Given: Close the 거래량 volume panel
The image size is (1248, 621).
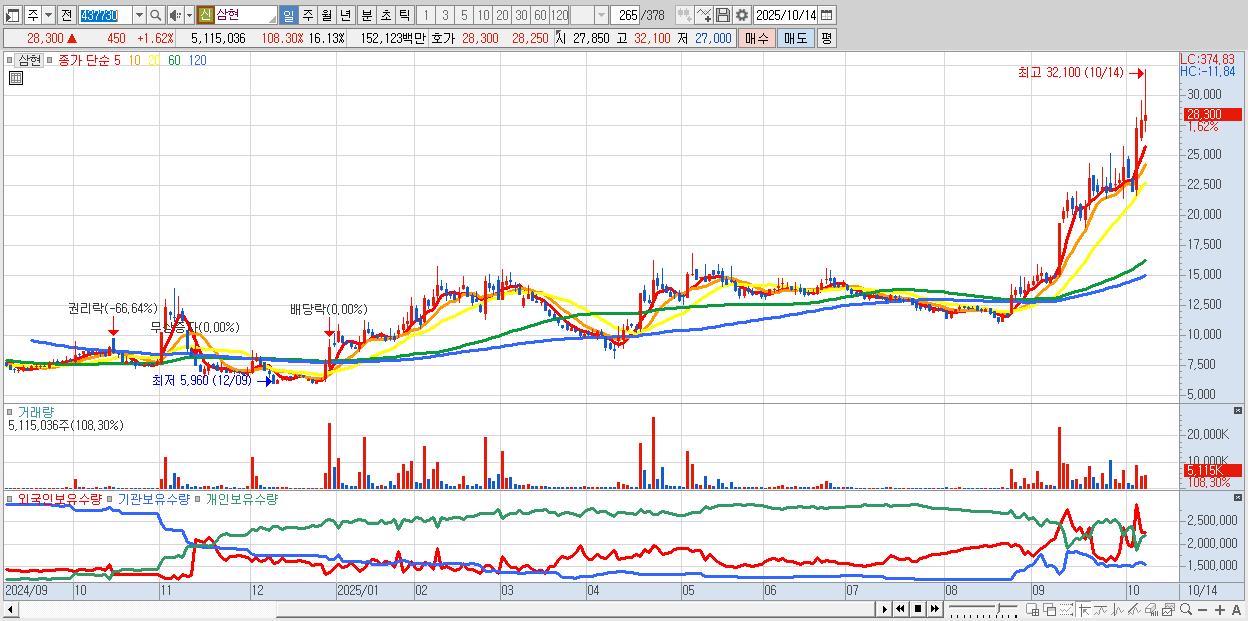Looking at the screenshot, I should [x=1239, y=411].
